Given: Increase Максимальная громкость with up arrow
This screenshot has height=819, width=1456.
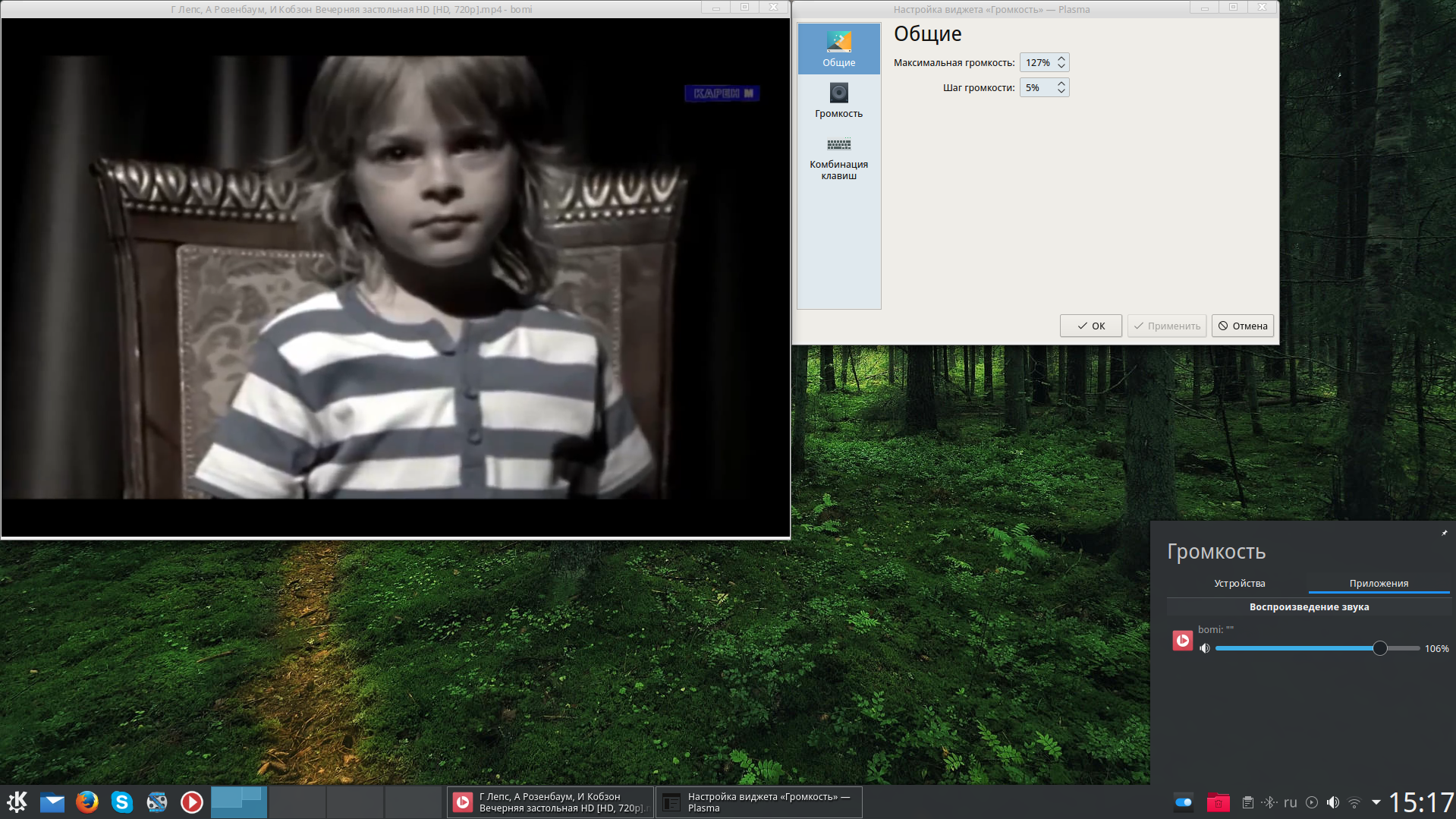Looking at the screenshot, I should (1061, 58).
